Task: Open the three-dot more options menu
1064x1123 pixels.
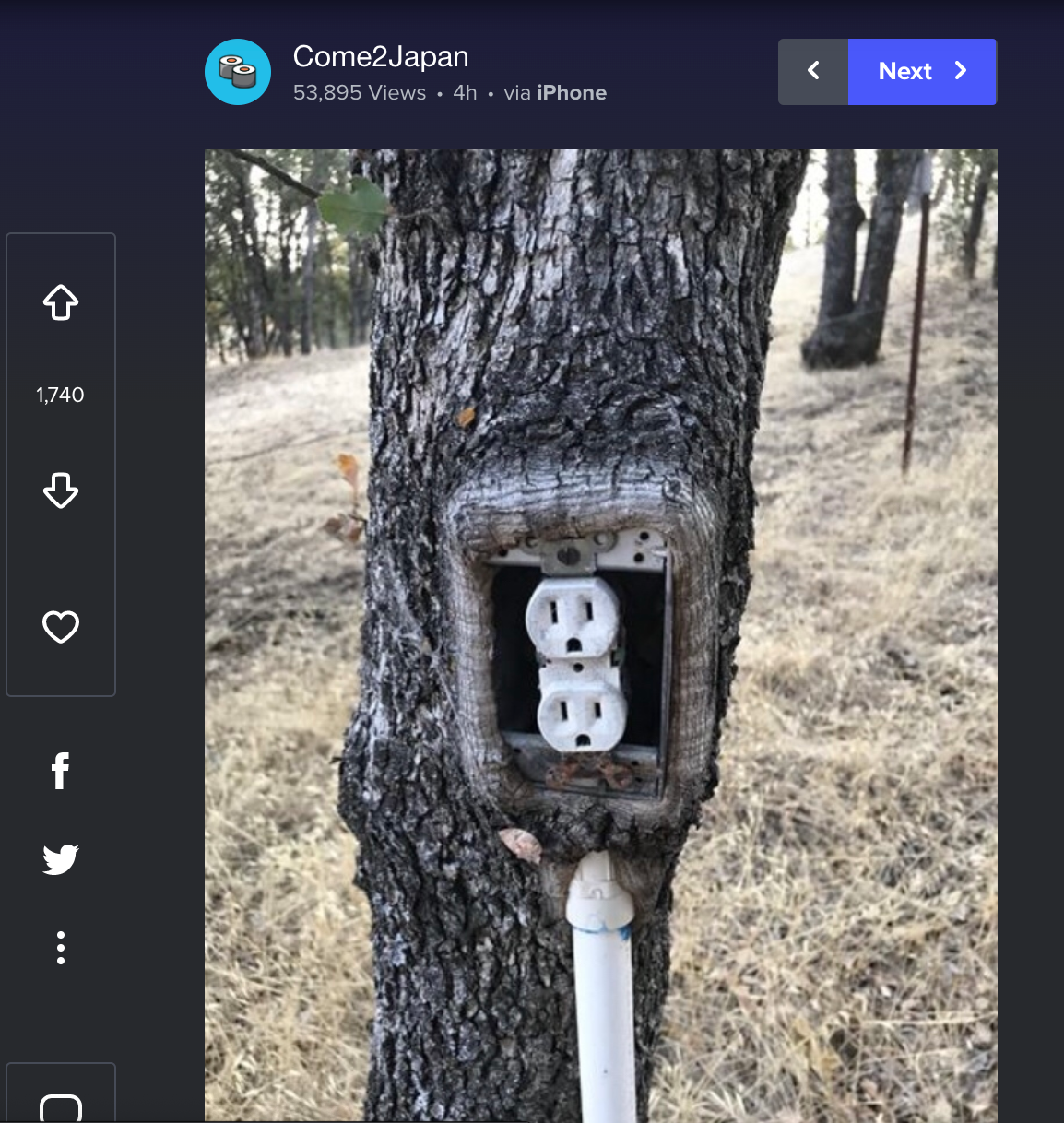Action: pyautogui.click(x=61, y=948)
